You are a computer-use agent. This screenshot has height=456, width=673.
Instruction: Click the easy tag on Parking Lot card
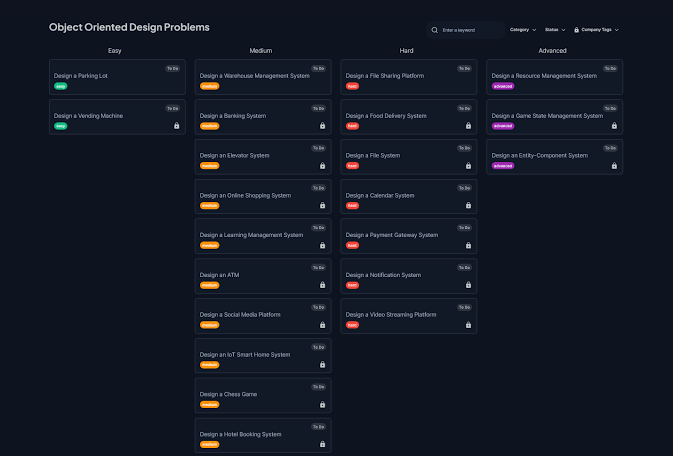point(61,86)
